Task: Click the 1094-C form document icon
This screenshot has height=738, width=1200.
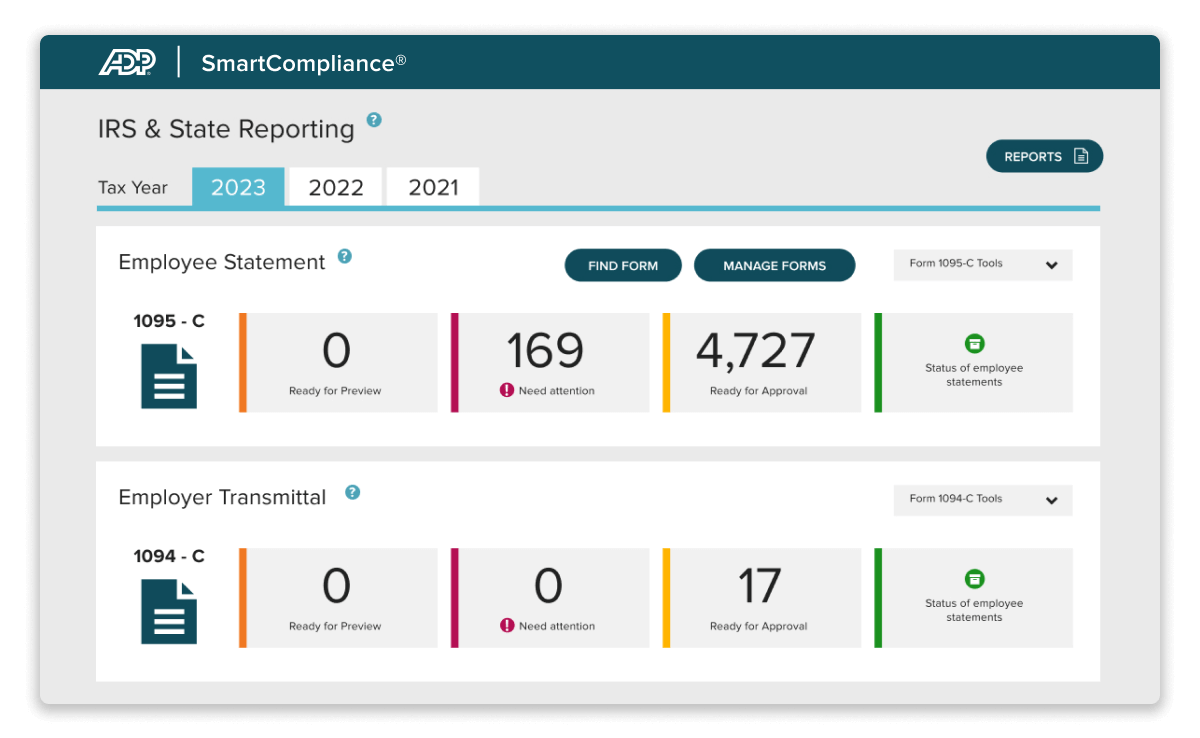Action: pyautogui.click(x=167, y=613)
